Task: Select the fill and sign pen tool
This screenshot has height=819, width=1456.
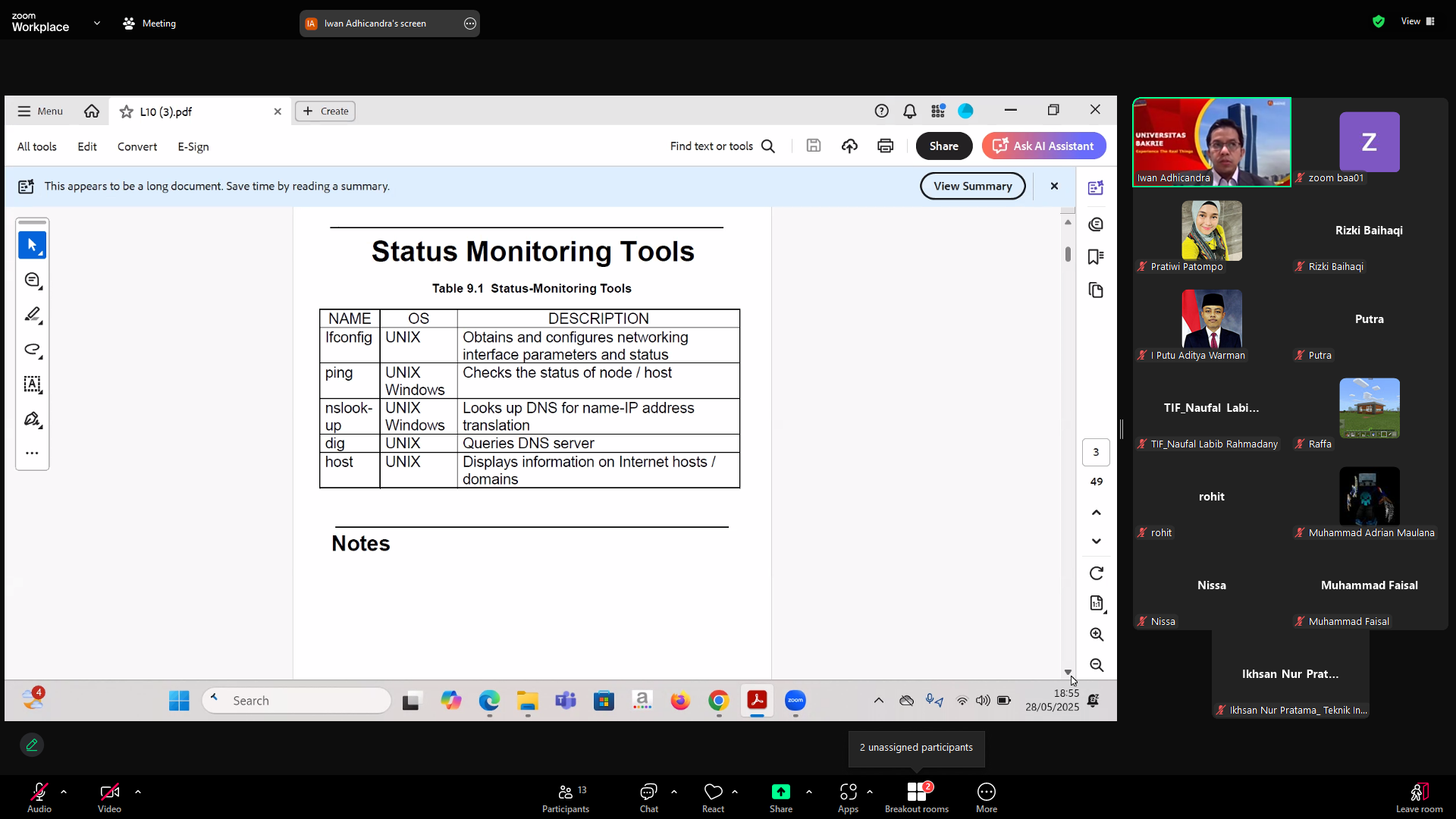Action: tap(32, 419)
